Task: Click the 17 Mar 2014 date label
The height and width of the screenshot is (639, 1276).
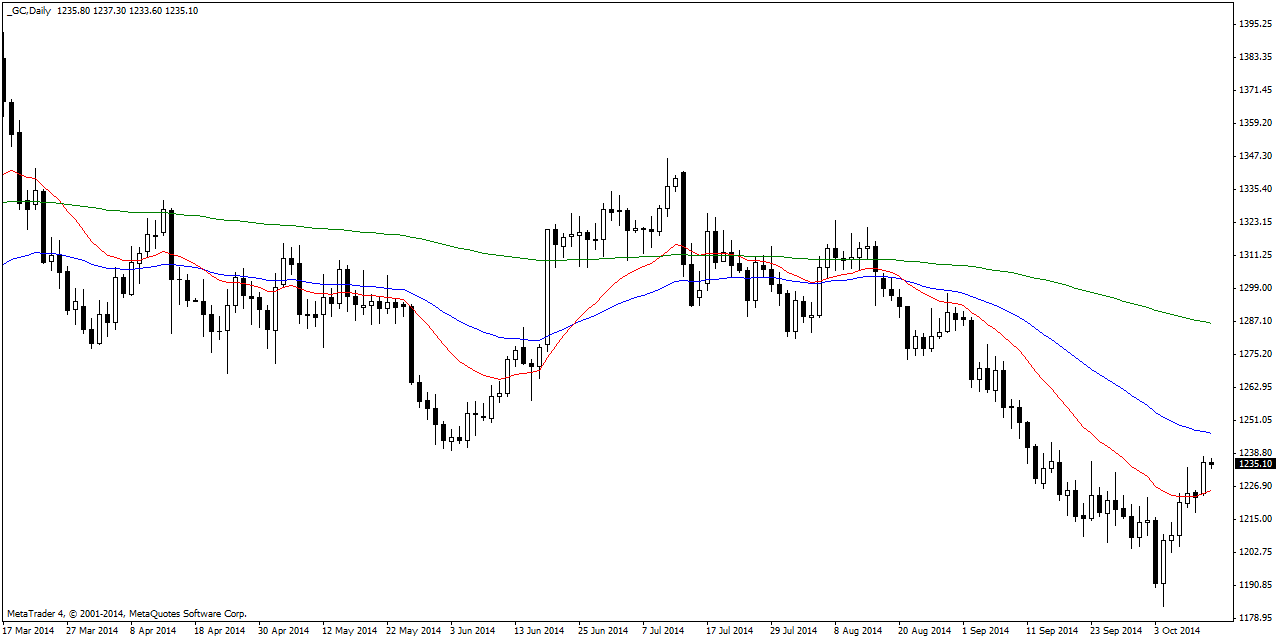Action: pyautogui.click(x=28, y=631)
